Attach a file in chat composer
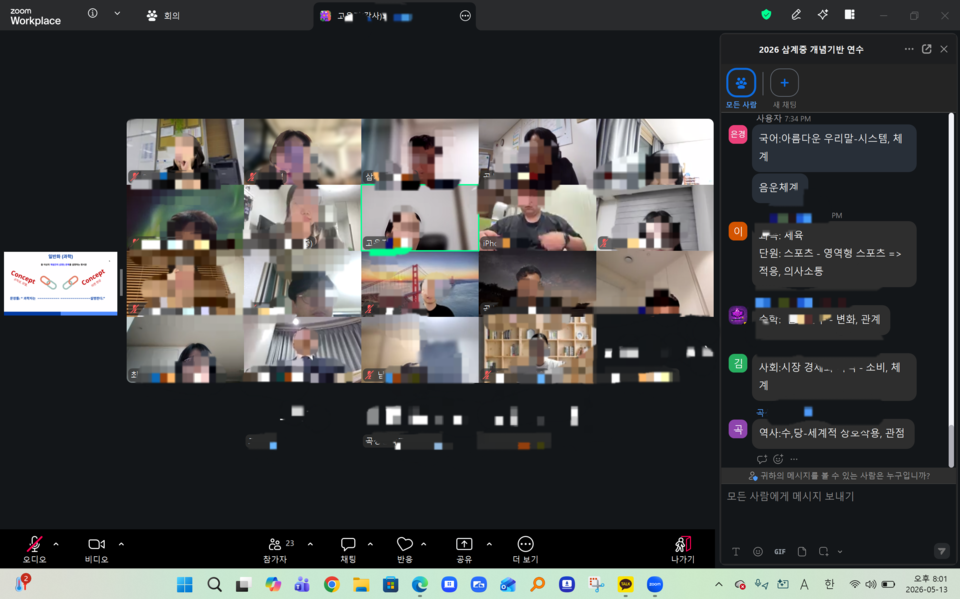 [802, 552]
